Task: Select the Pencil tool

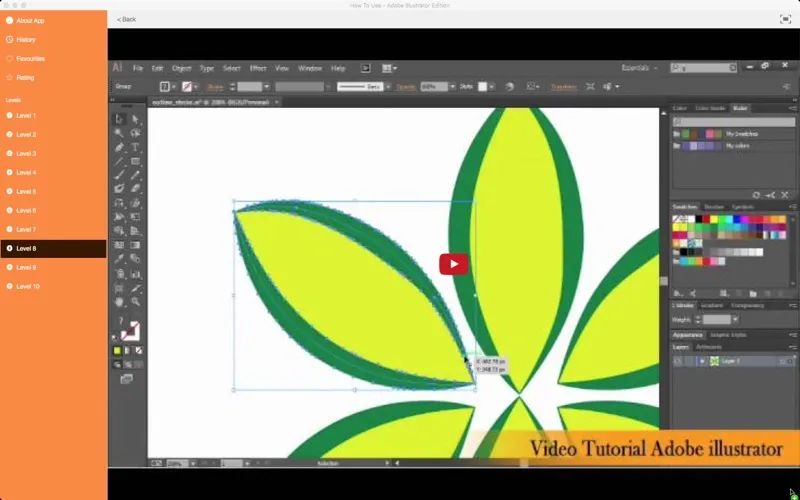Action: pyautogui.click(x=135, y=175)
